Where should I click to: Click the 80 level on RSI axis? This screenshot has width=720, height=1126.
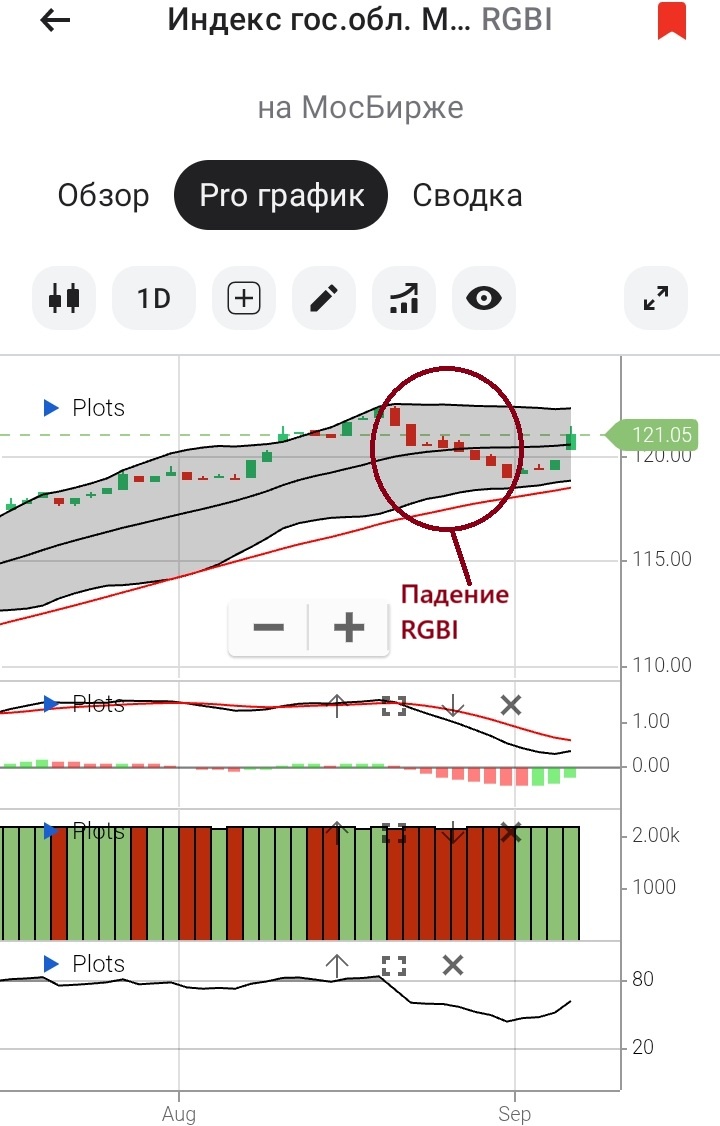(643, 980)
